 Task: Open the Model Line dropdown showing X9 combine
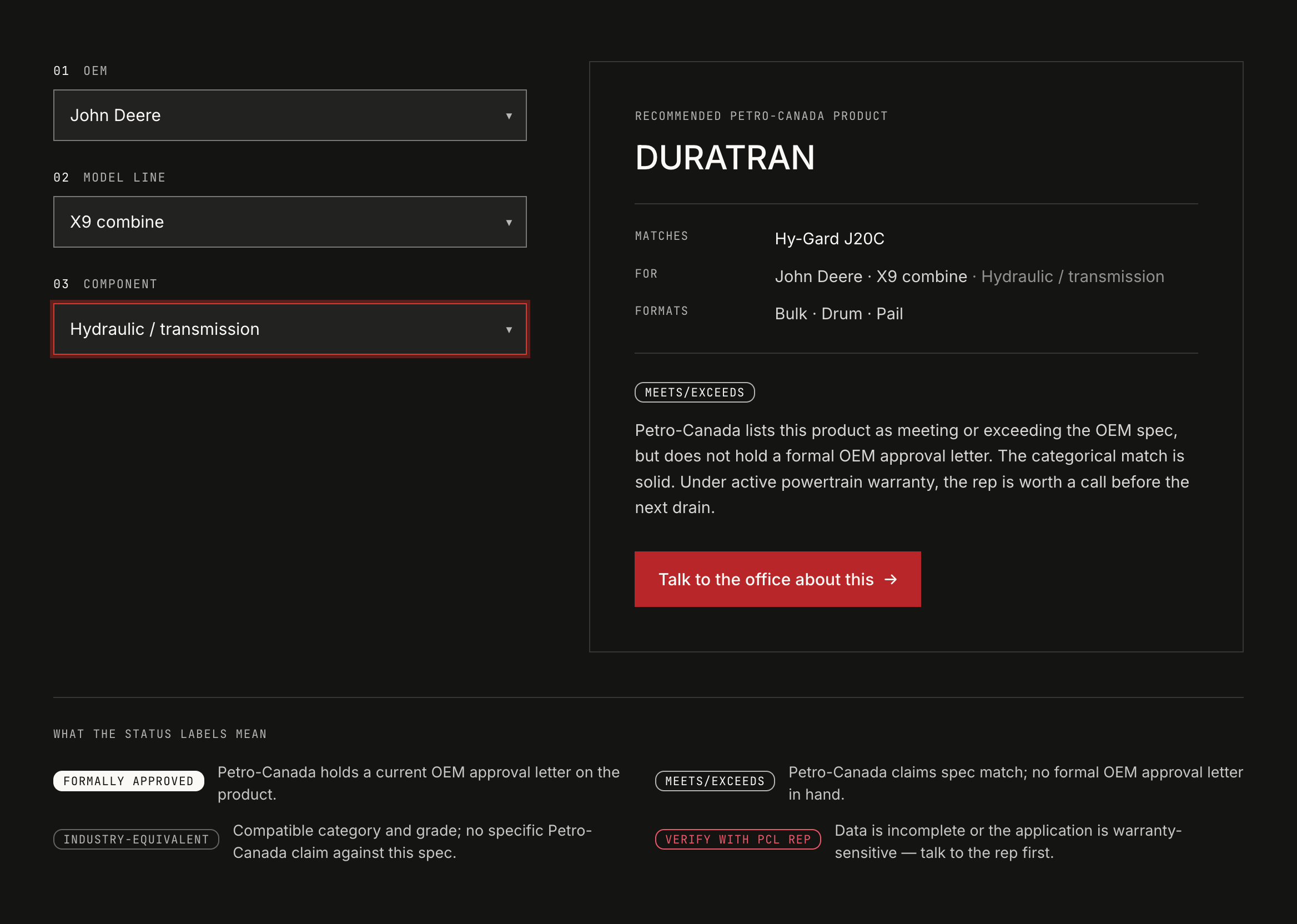[x=290, y=222]
